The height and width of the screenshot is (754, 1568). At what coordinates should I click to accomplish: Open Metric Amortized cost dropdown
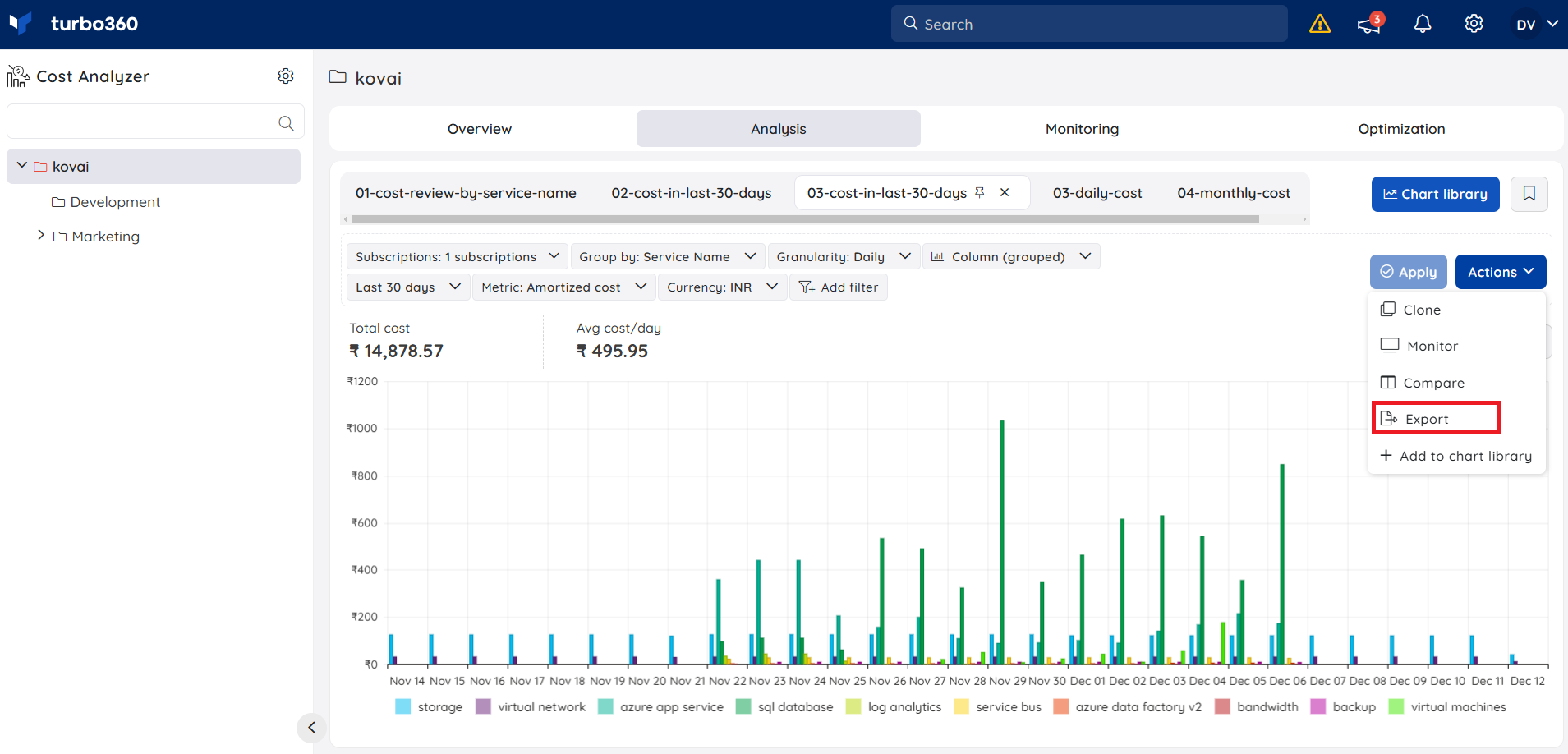pyautogui.click(x=564, y=287)
